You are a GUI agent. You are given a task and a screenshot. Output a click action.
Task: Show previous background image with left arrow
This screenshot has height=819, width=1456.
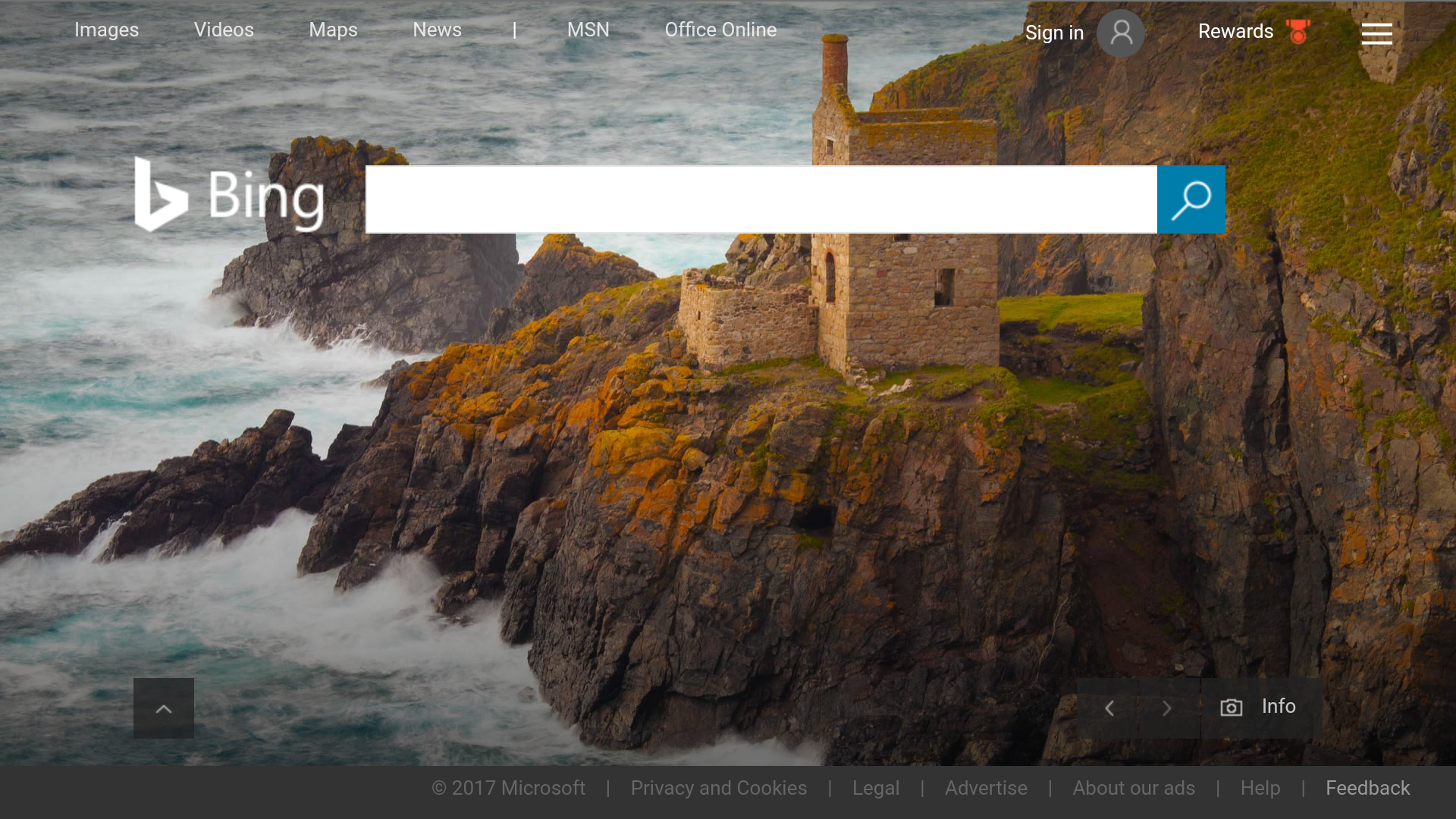[1109, 708]
